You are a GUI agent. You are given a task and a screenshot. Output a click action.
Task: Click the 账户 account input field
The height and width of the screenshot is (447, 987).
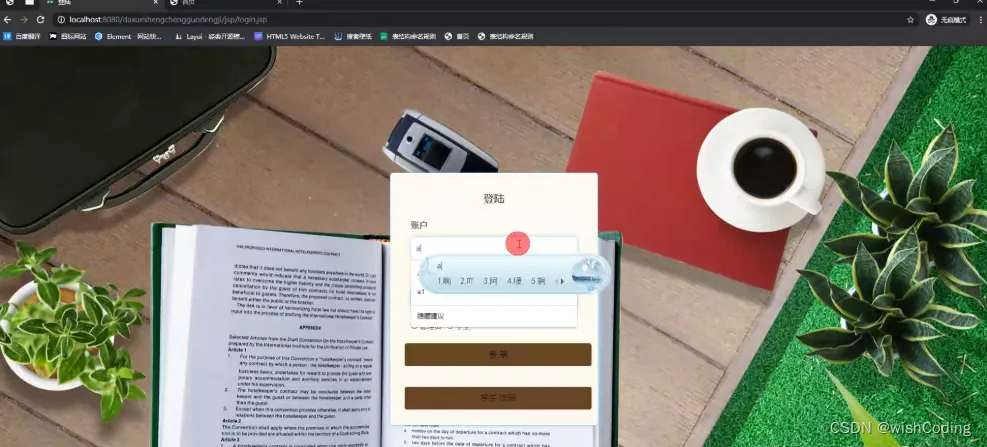(494, 248)
